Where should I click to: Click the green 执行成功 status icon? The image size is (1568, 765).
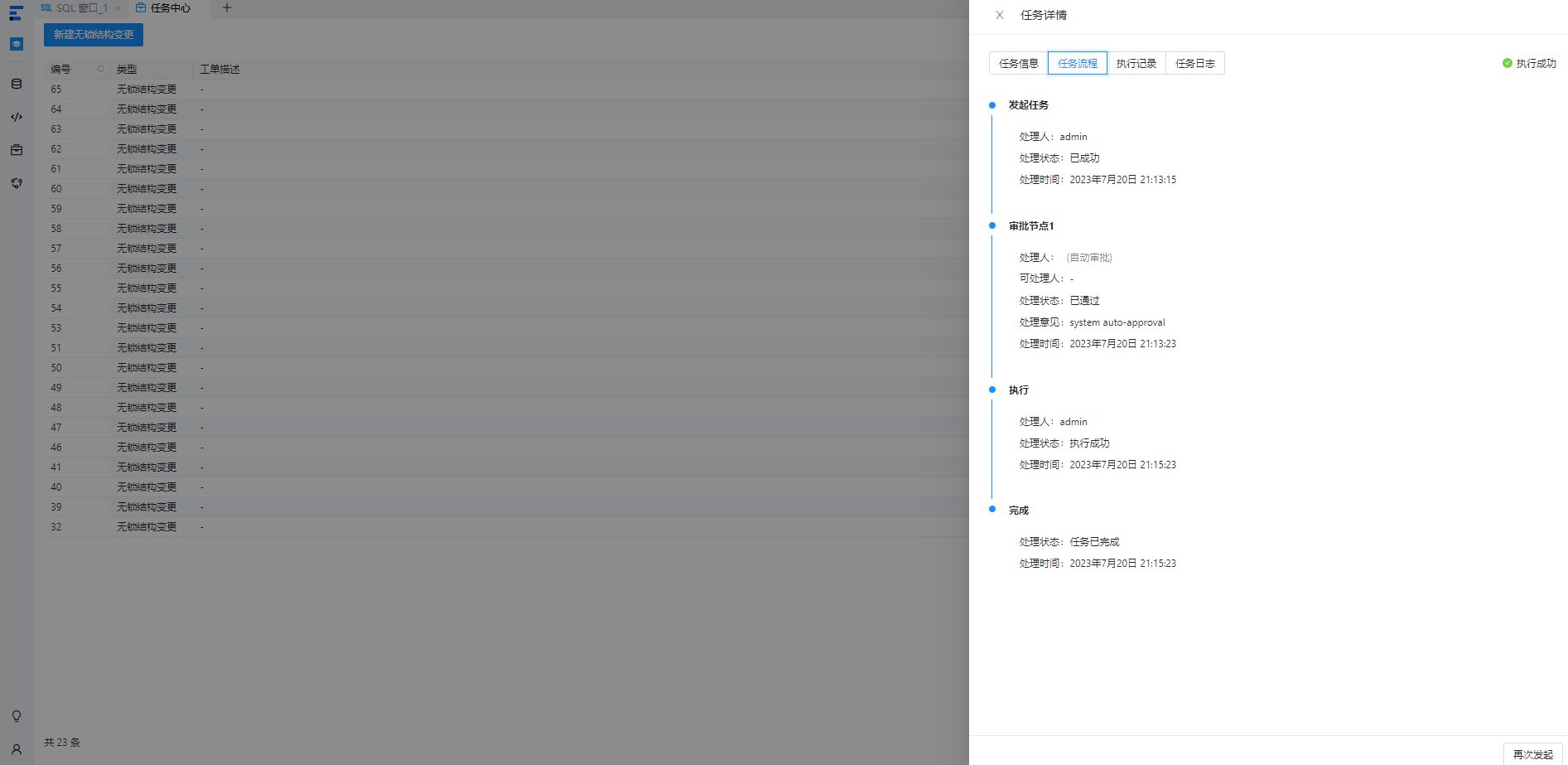coord(1507,63)
